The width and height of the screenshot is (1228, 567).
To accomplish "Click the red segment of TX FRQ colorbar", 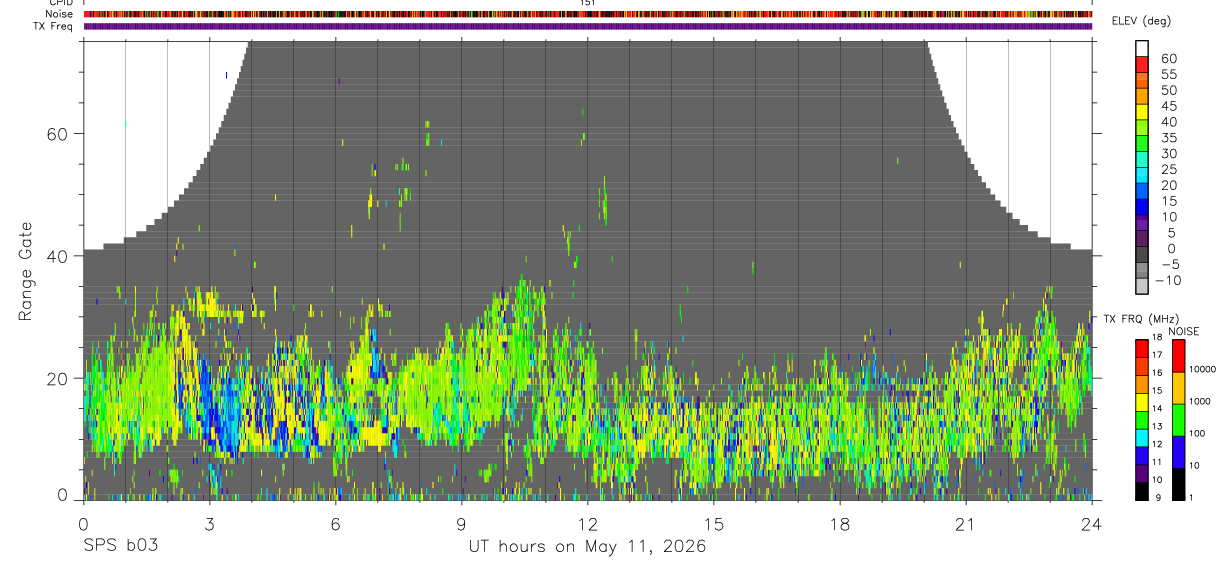I will (1142, 347).
